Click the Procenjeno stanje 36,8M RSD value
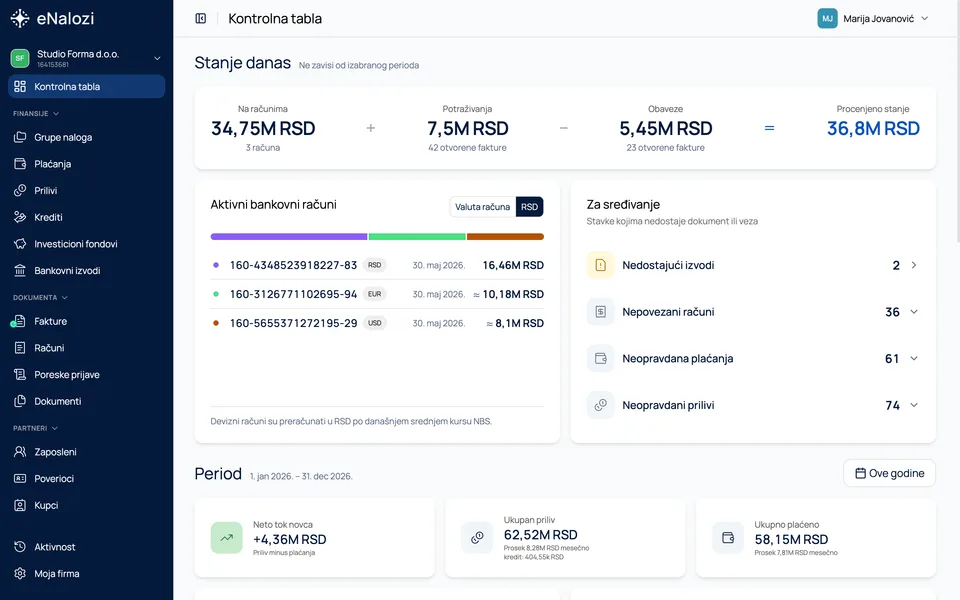 pos(873,129)
